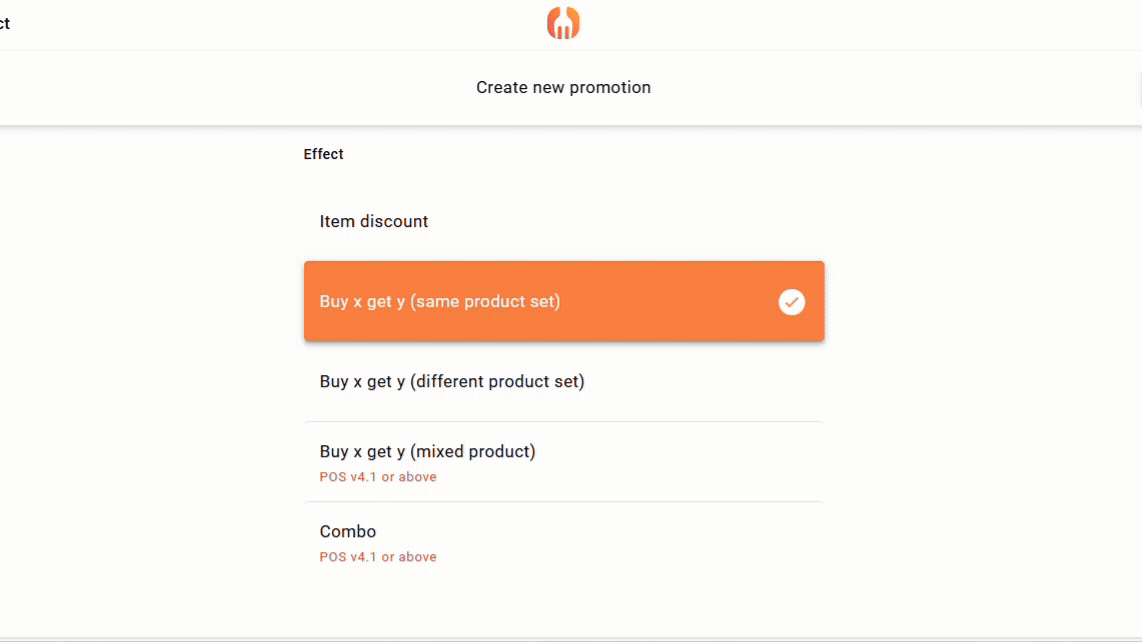Choose the Combo effect option

coord(348,531)
